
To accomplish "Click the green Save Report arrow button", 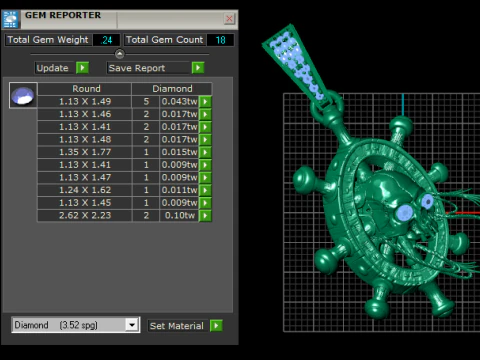I will tap(198, 68).
